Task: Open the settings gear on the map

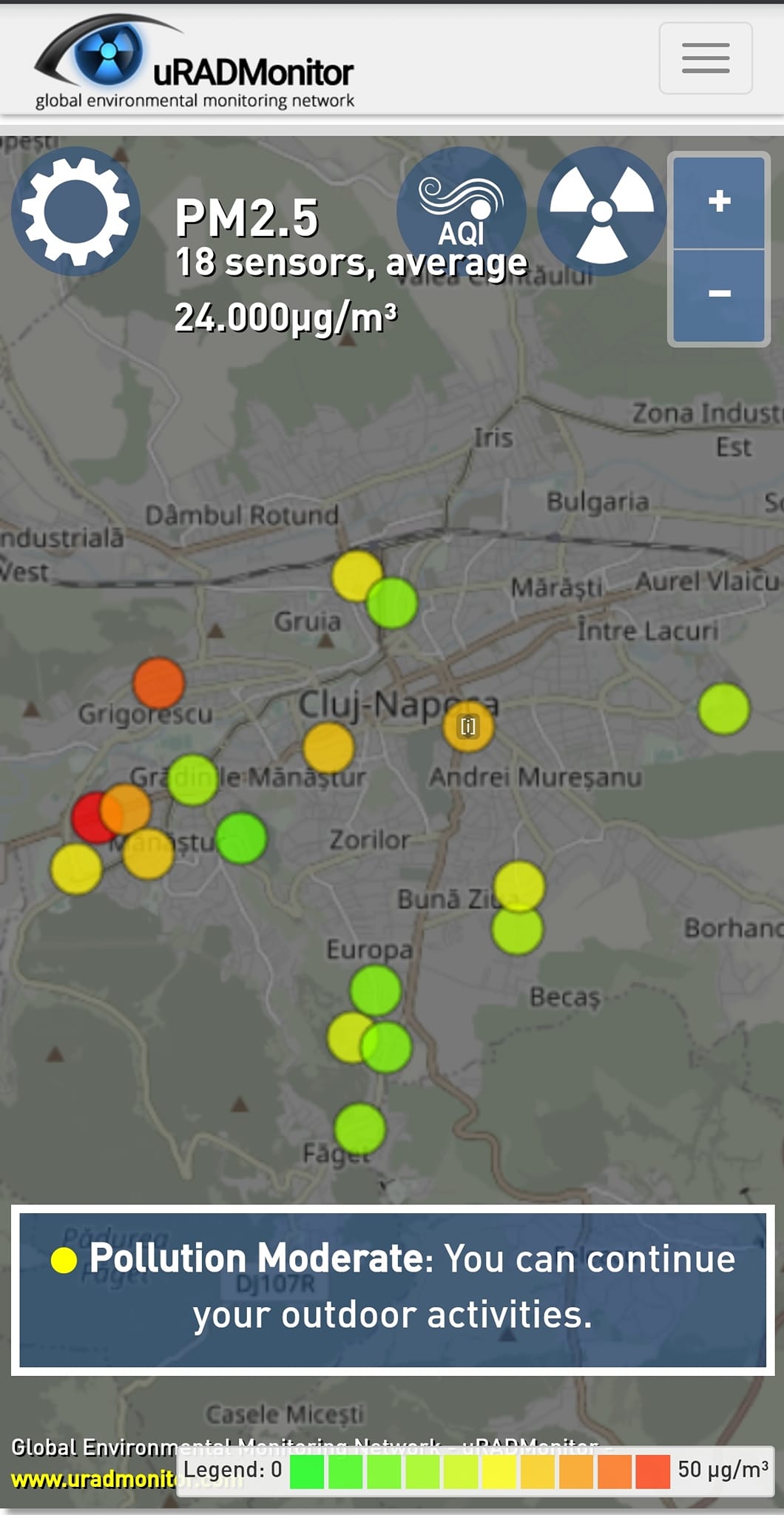Action: point(75,212)
